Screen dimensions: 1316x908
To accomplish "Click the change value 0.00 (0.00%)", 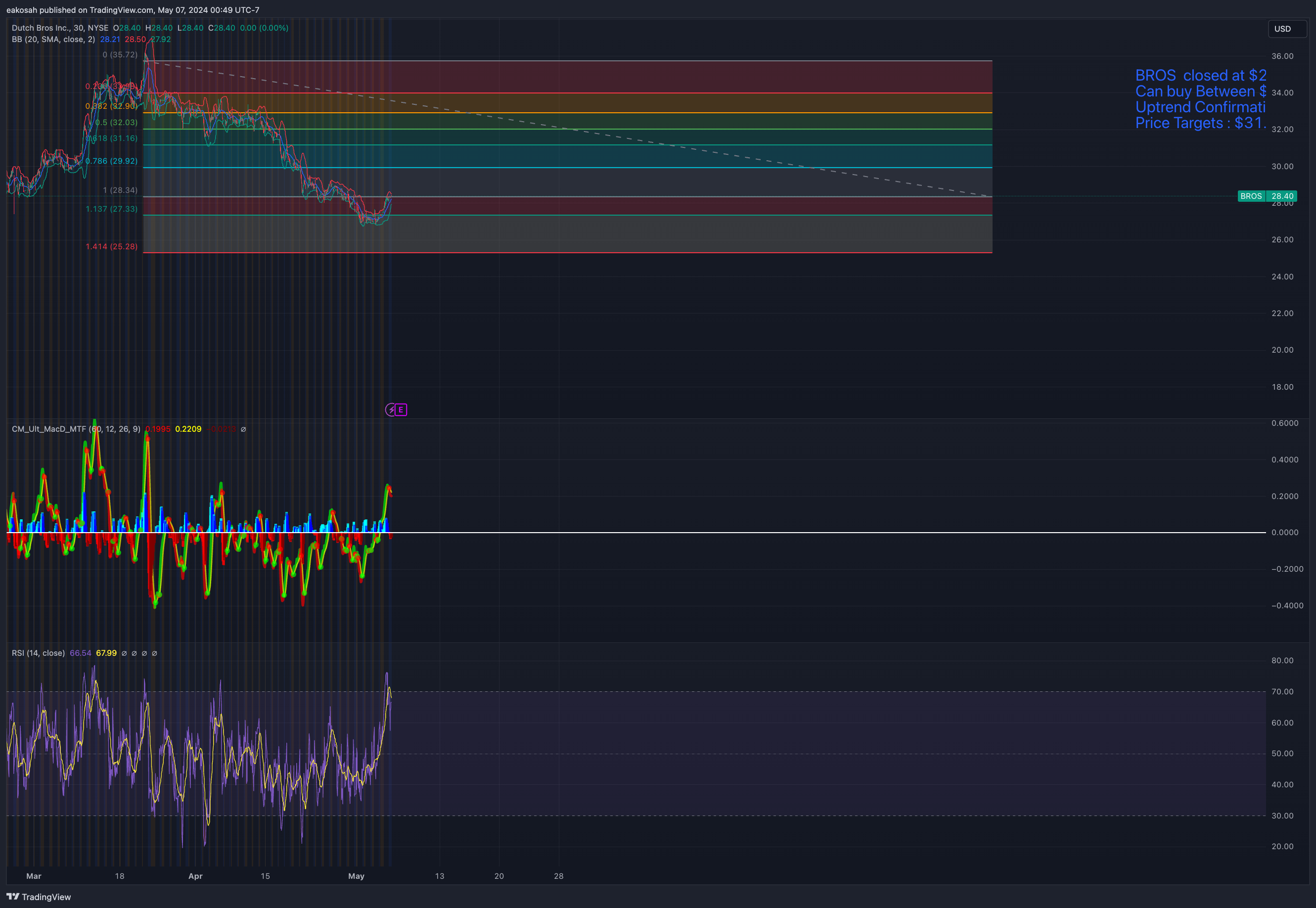I will pyautogui.click(x=264, y=28).
